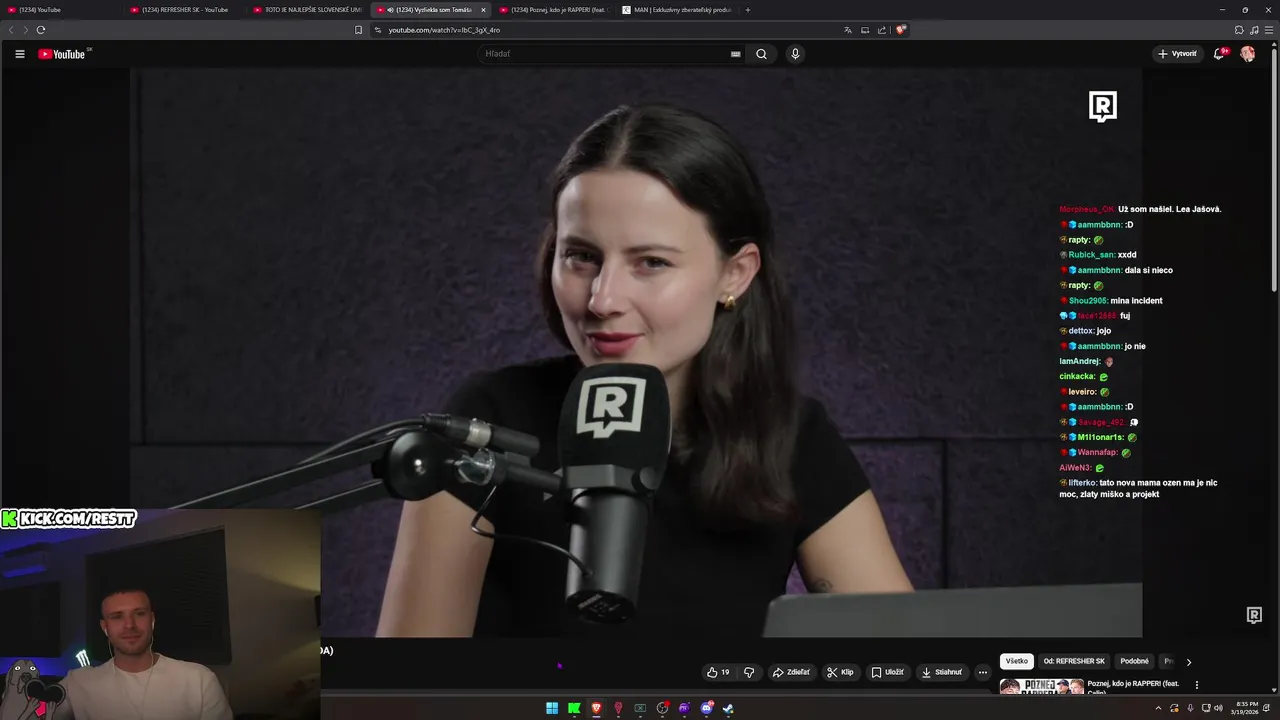The height and width of the screenshot is (720, 1280).
Task: Start voice search with microphone icon
Action: point(795,54)
